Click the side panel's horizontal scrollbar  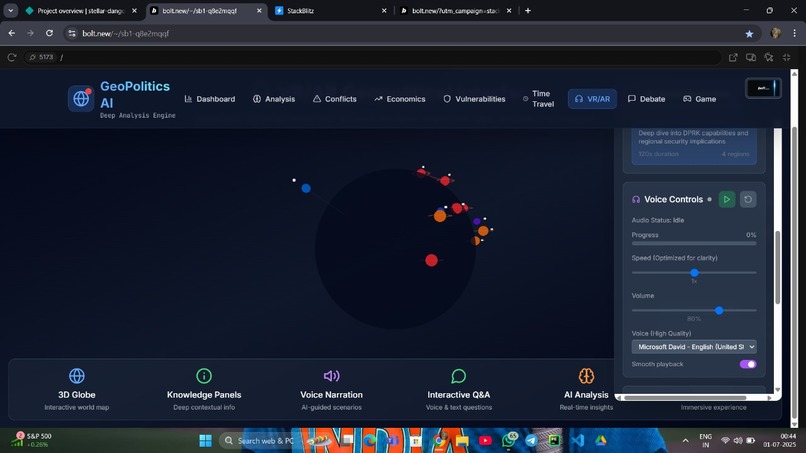pyautogui.click(x=685, y=397)
